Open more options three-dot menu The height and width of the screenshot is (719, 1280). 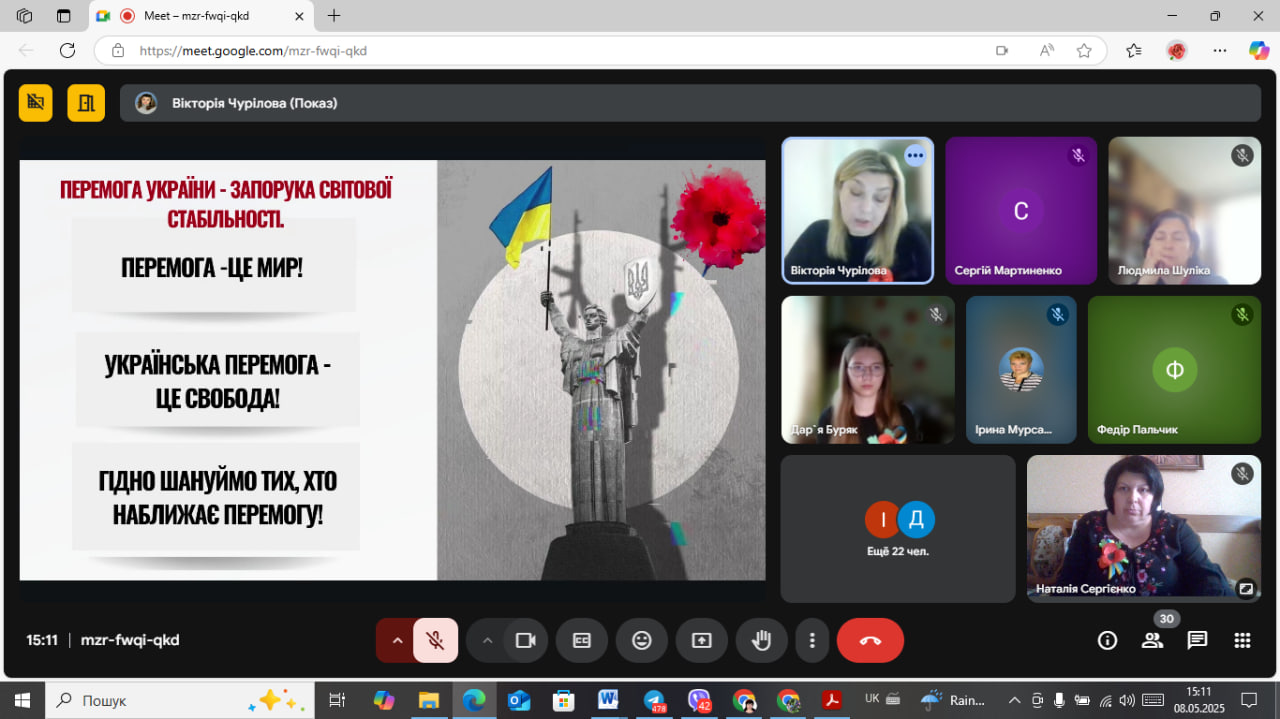pos(813,641)
